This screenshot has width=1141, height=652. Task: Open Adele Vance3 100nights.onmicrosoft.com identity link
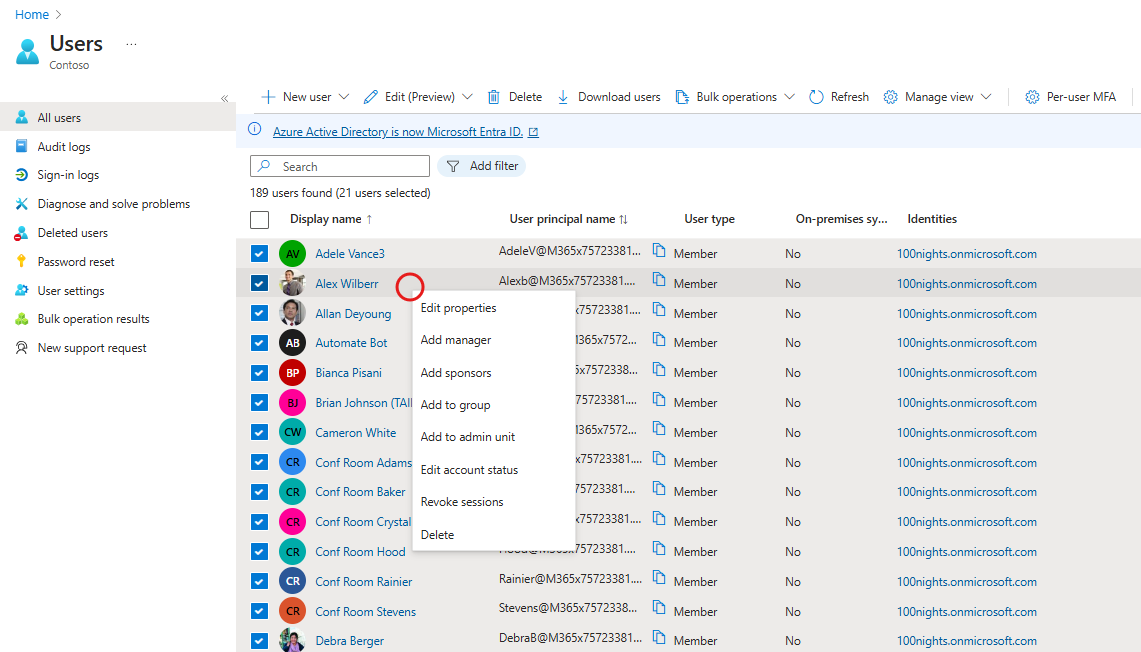(967, 253)
